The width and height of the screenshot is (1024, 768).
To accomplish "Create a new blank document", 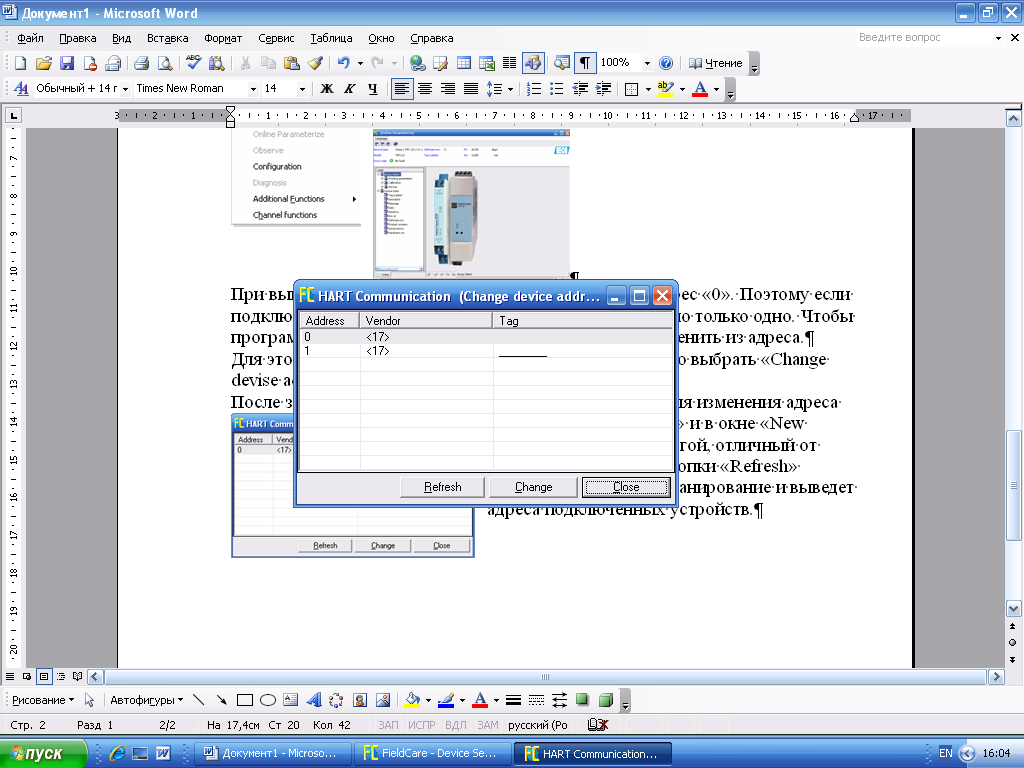I will click(20, 63).
